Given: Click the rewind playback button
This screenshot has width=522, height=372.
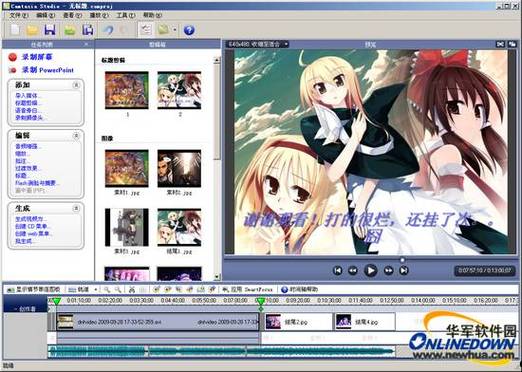Looking at the screenshot, I should tap(353, 270).
